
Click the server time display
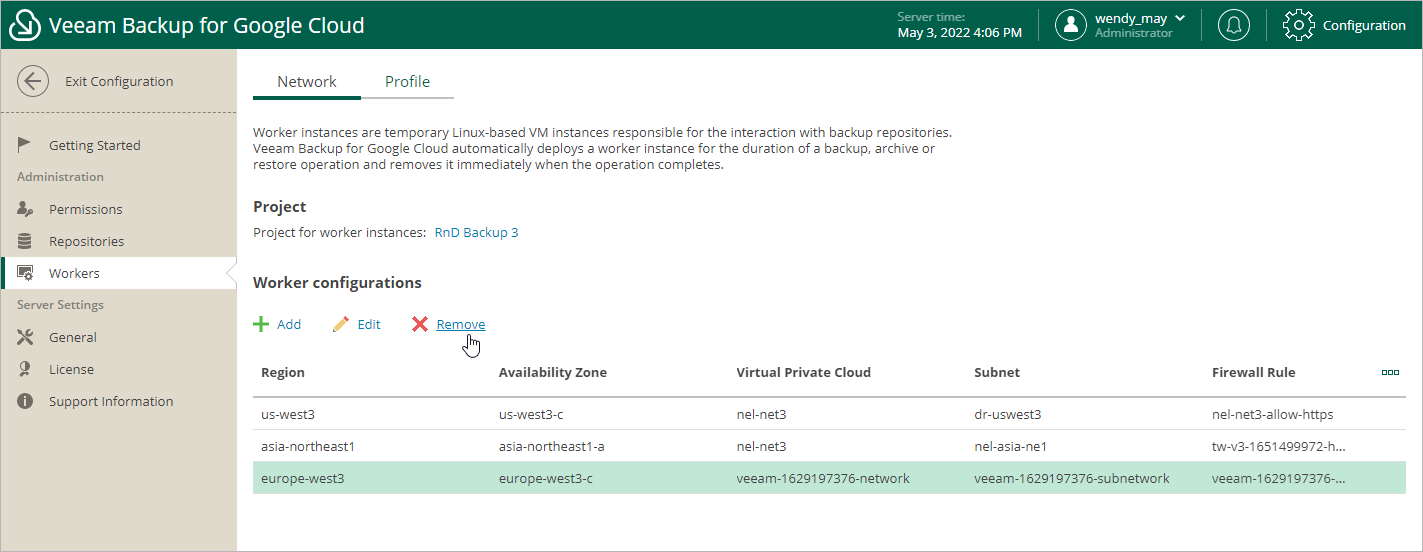click(x=960, y=26)
